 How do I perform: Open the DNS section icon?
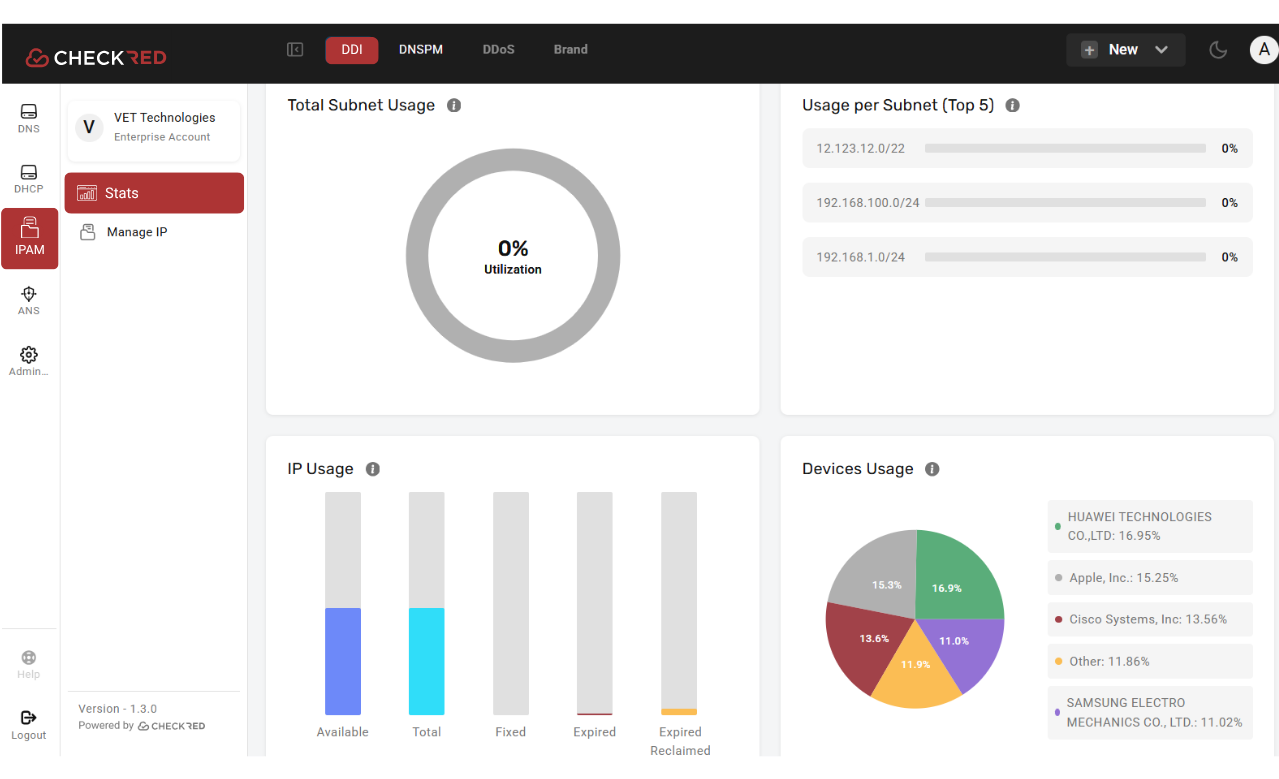(28, 113)
